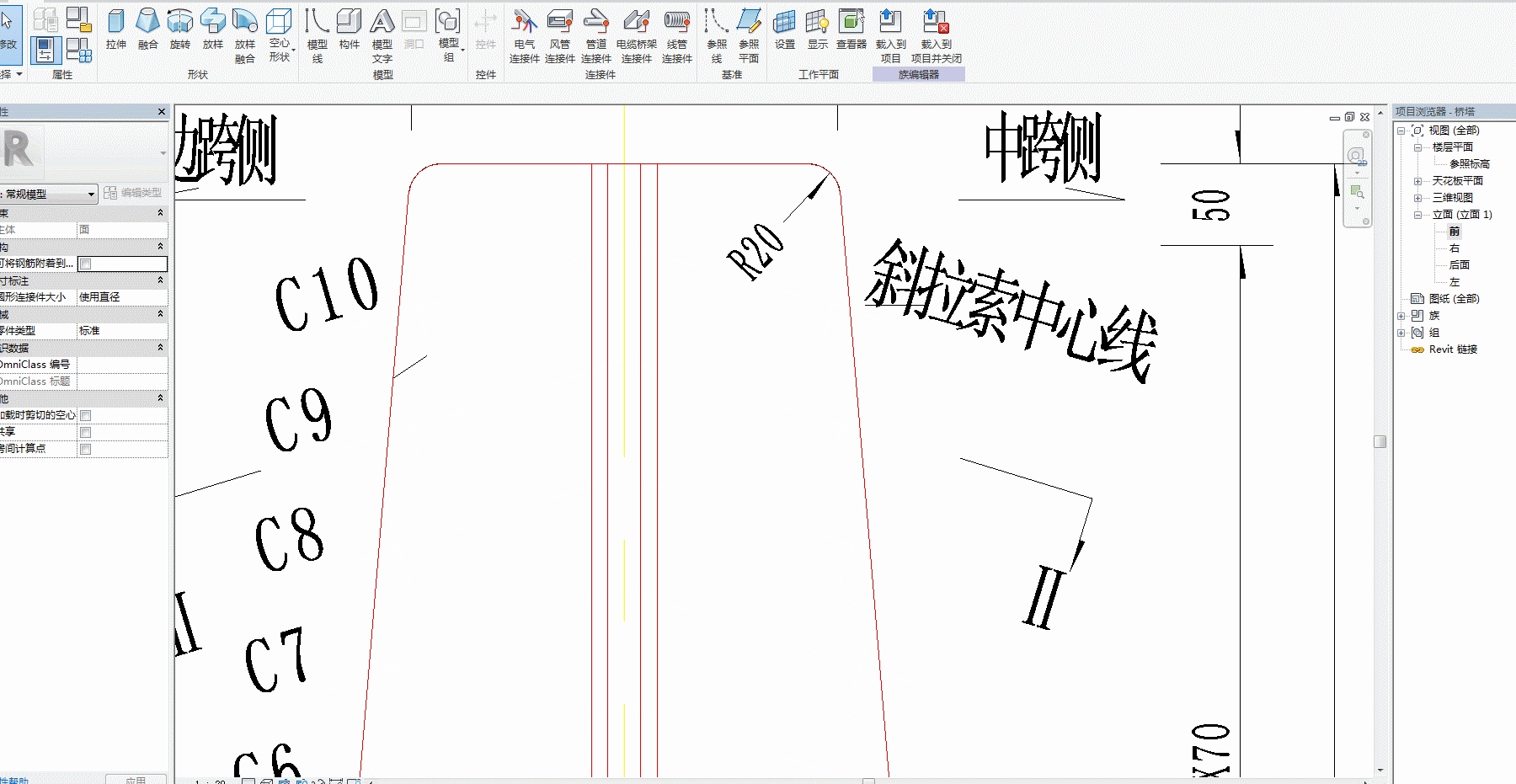The image size is (1516, 784).
Task: Select the 参照平面 reference plane tool
Action: [x=749, y=35]
